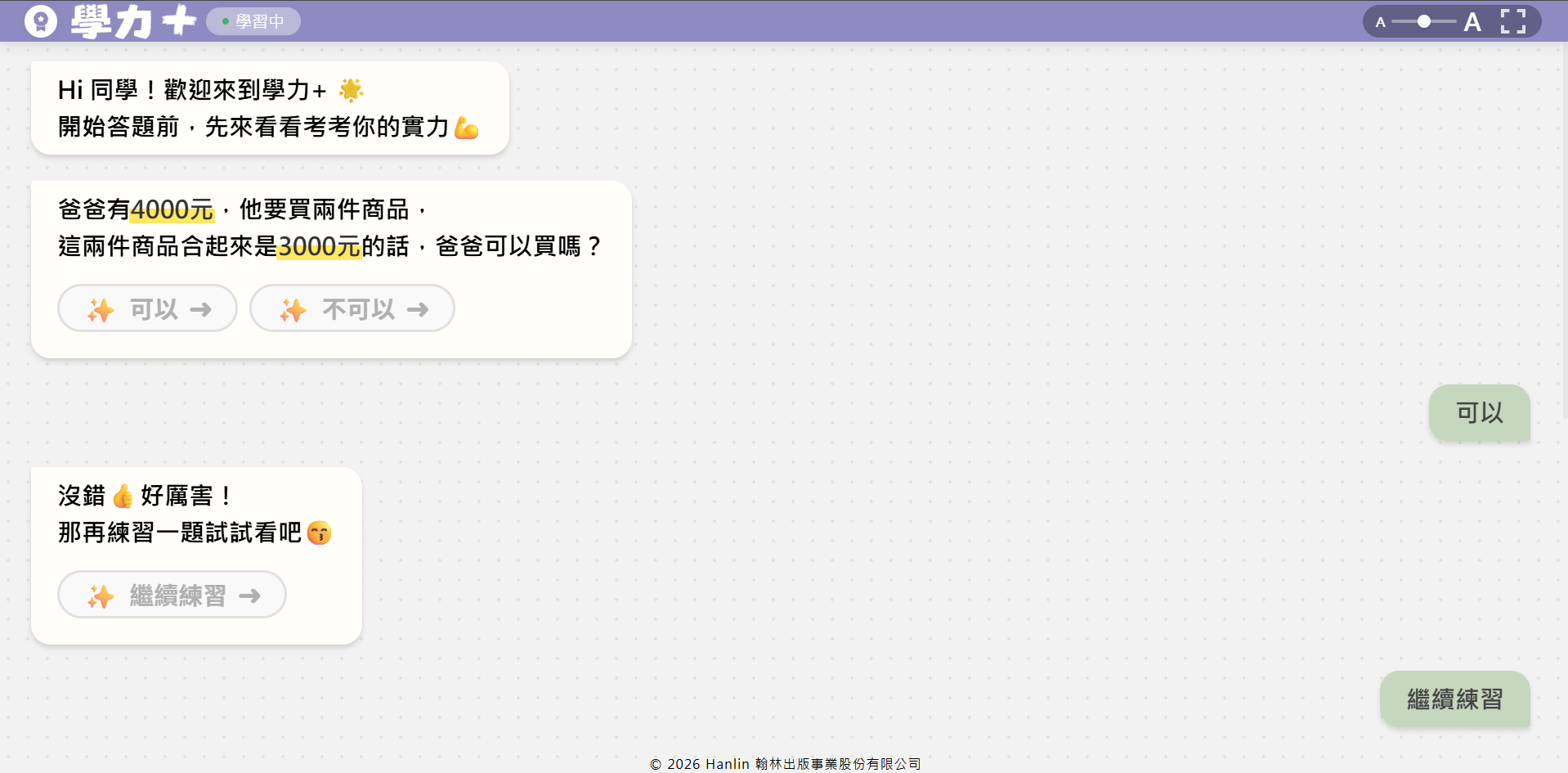This screenshot has width=1568, height=773.
Task: Click the thumbs-up emoji after 沒錯
Action: pos(123,496)
